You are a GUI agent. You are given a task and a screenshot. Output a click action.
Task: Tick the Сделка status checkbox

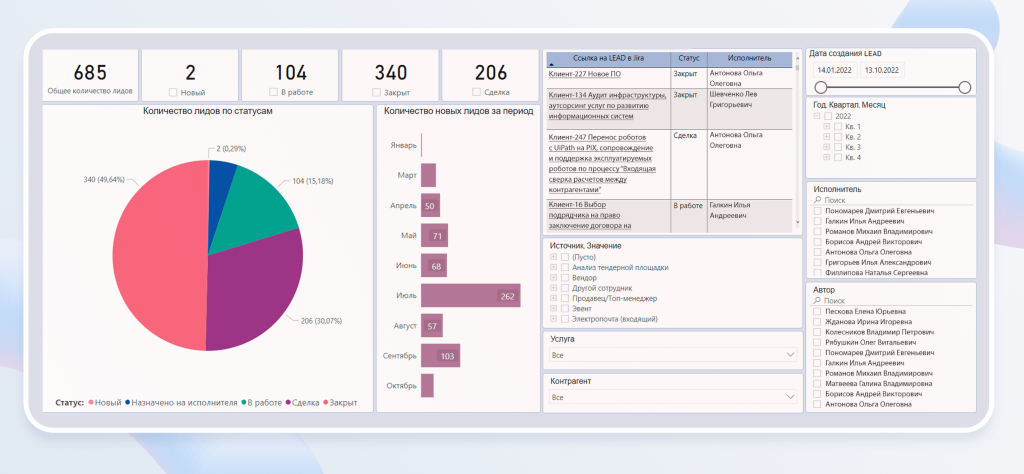(476, 93)
